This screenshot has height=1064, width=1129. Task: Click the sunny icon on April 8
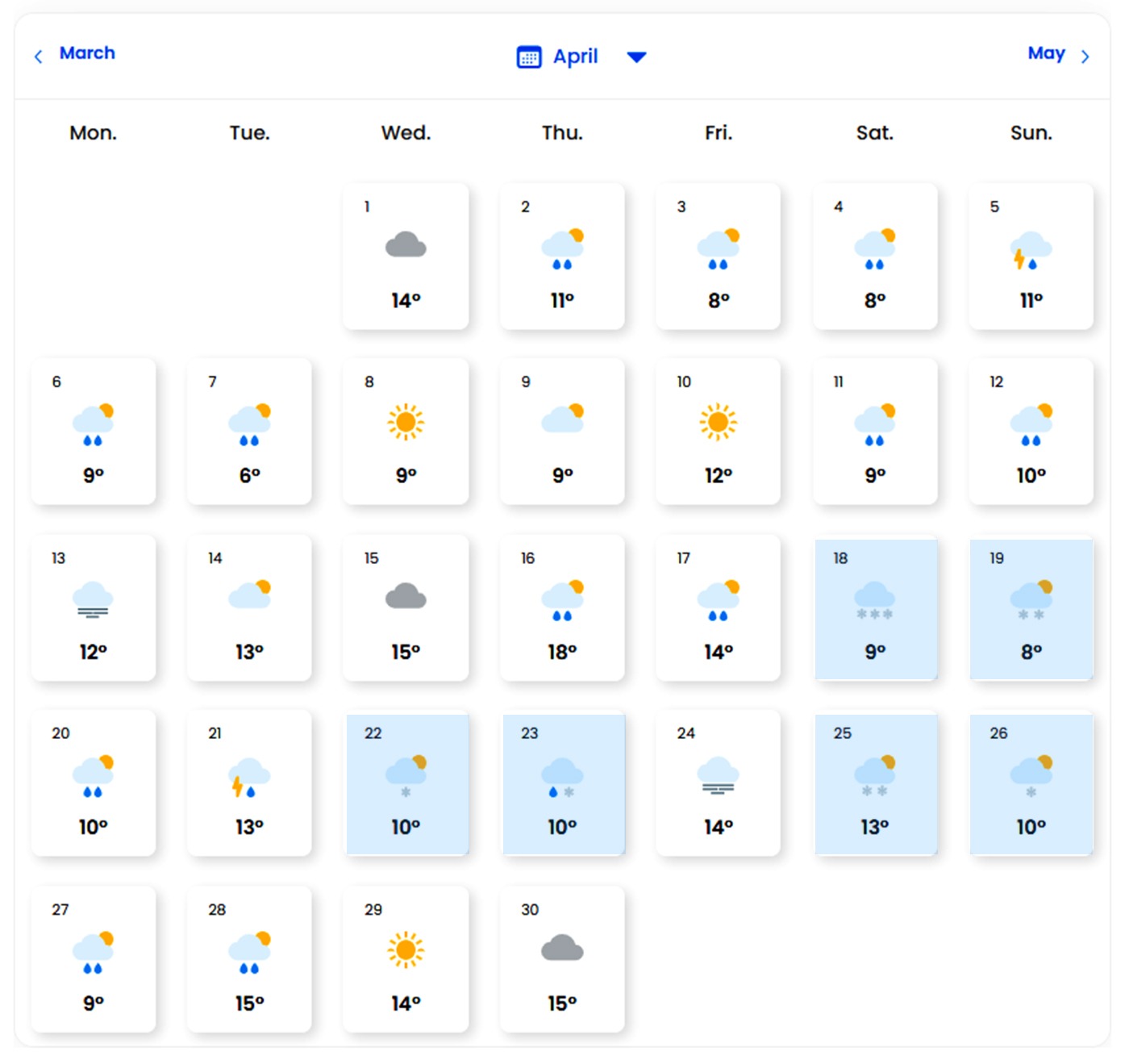pyautogui.click(x=406, y=422)
